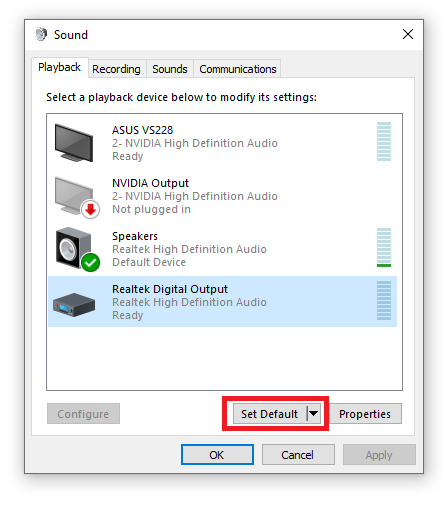
Task: Click the green default checkmark on Speakers
Action: (x=91, y=263)
